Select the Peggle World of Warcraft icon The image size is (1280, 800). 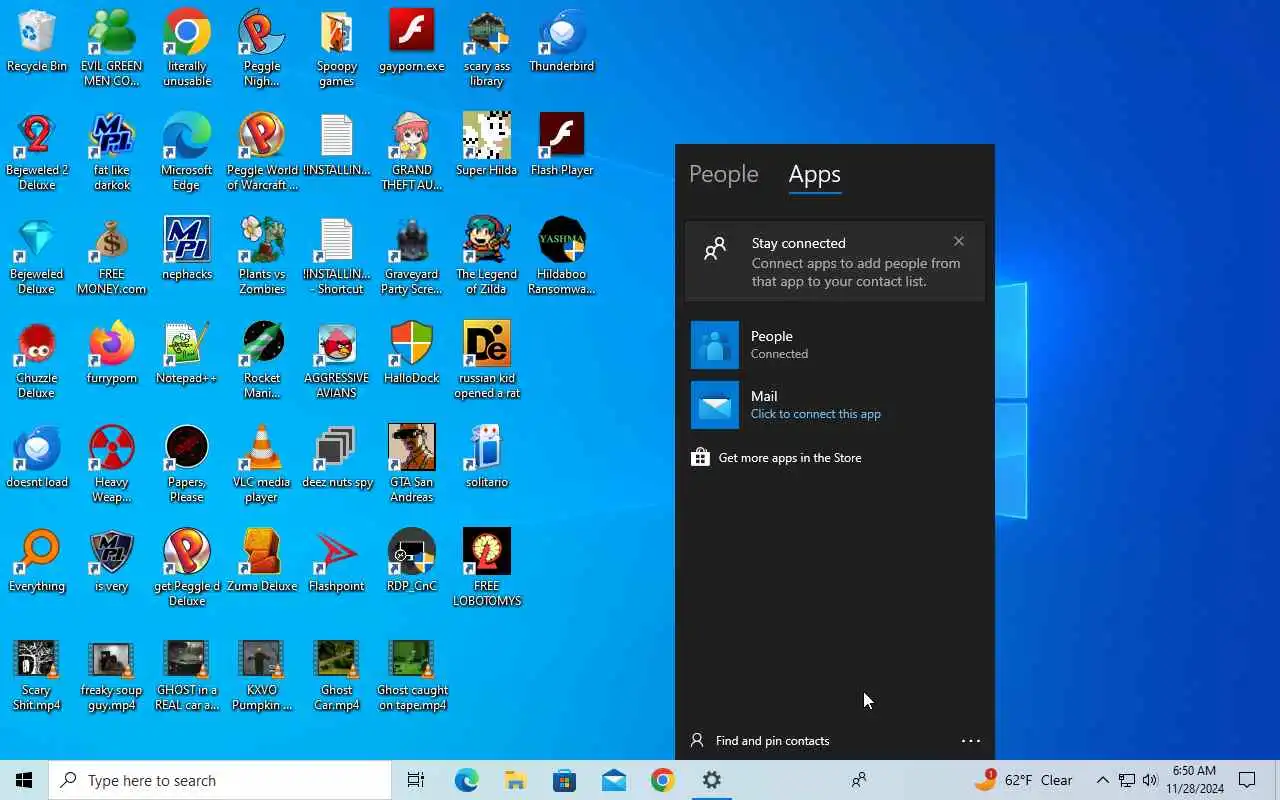[x=262, y=153]
